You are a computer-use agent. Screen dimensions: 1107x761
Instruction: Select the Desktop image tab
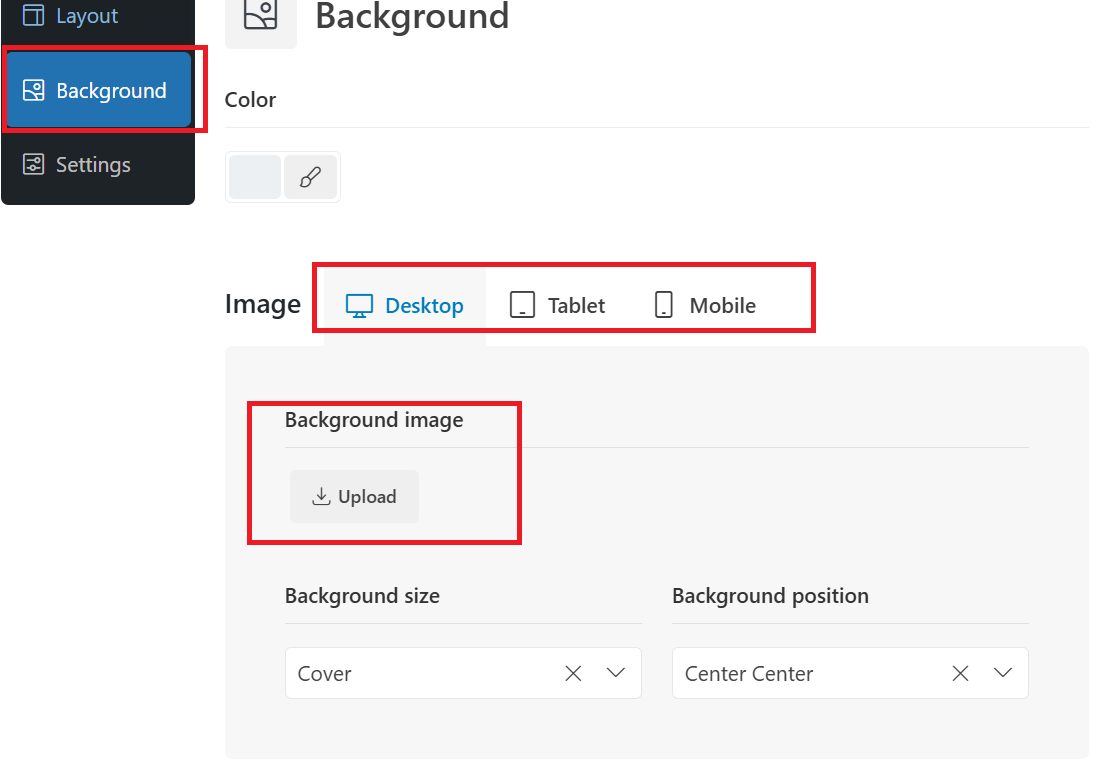[405, 306]
